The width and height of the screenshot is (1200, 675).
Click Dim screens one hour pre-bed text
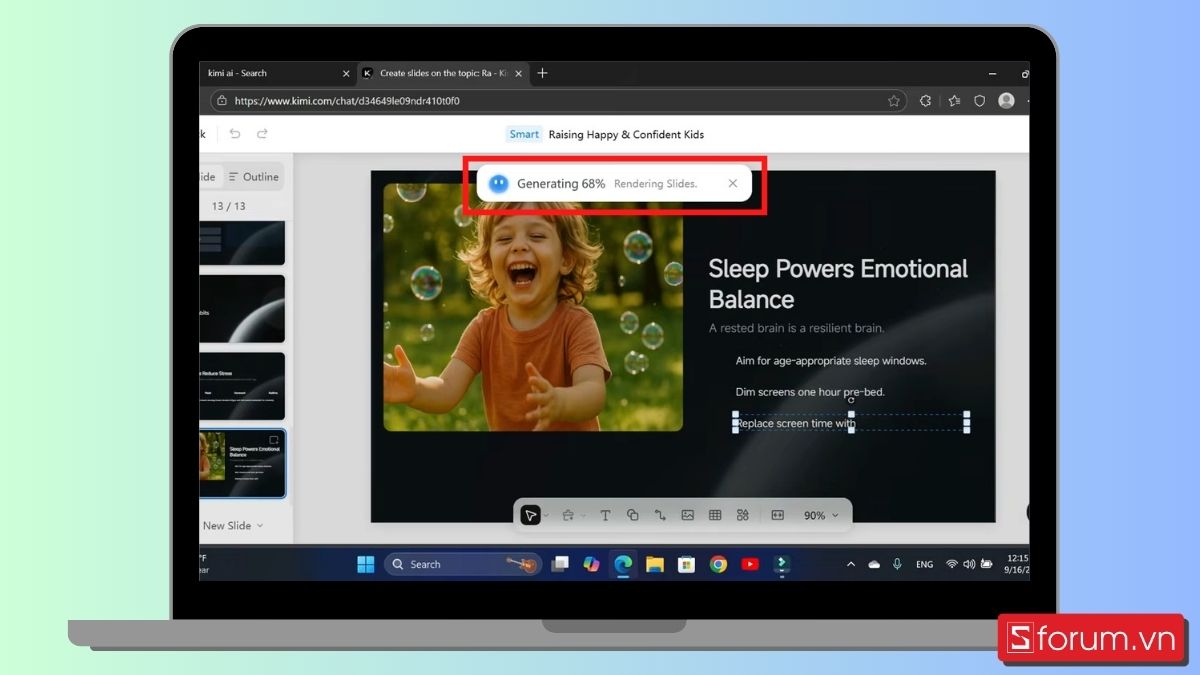[x=810, y=392]
